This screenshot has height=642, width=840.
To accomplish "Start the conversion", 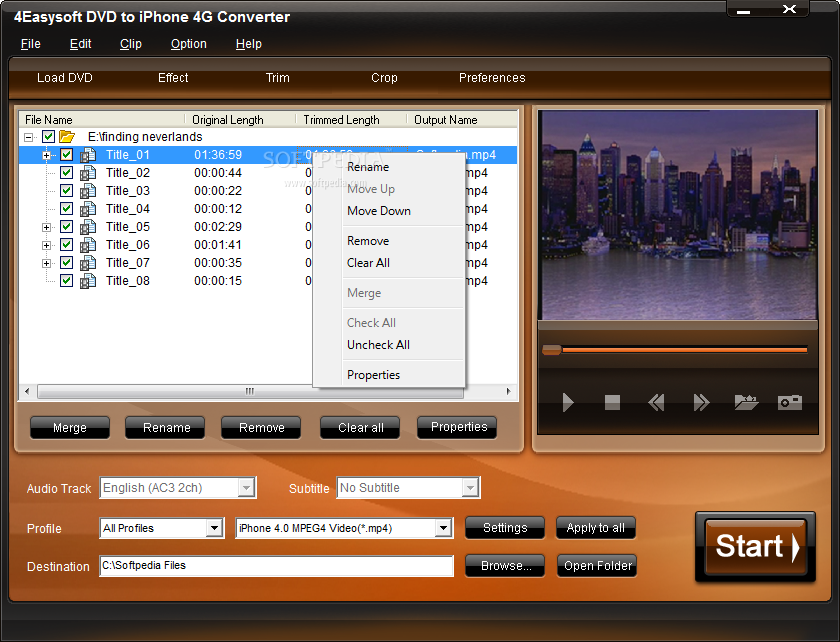I will [755, 547].
